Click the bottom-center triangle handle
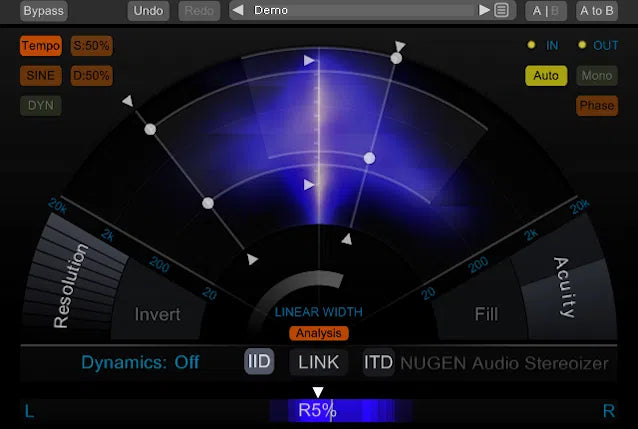This screenshot has width=638, height=429. click(x=347, y=239)
